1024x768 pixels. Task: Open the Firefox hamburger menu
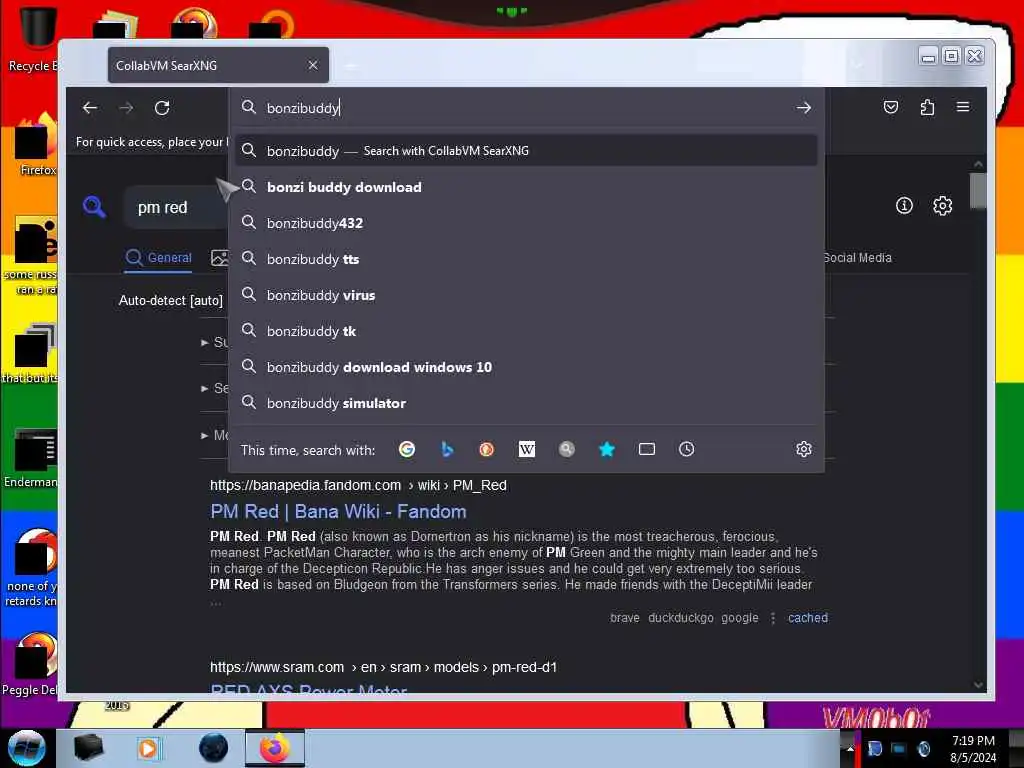[x=963, y=107]
